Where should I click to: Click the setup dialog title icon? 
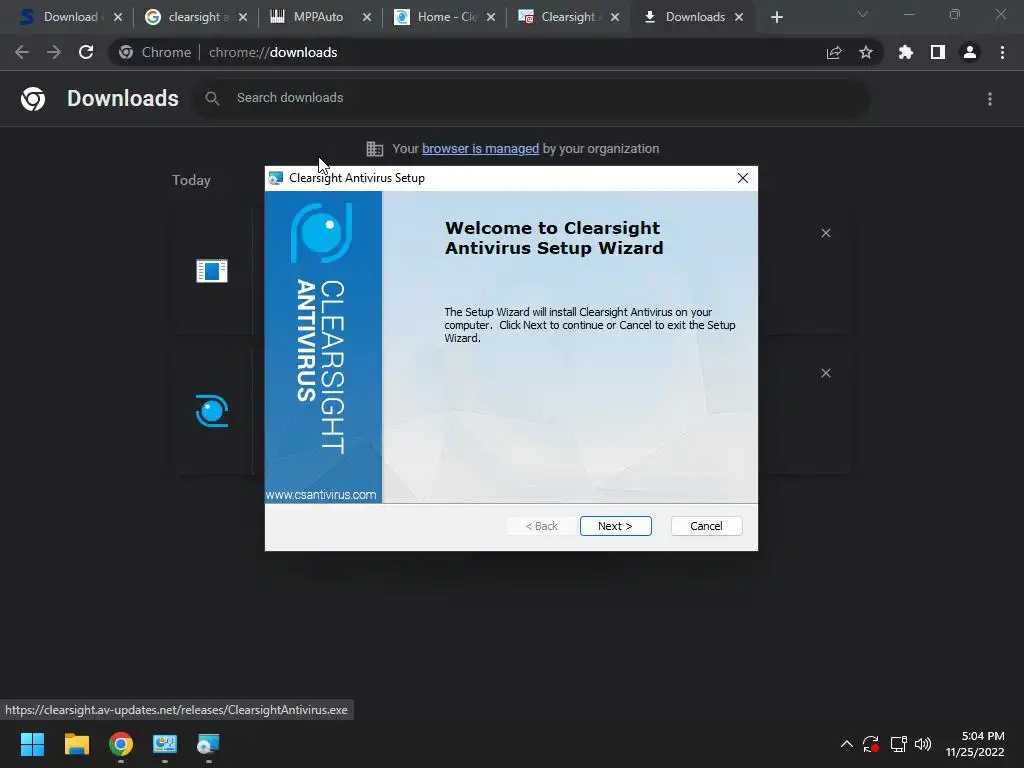(276, 178)
